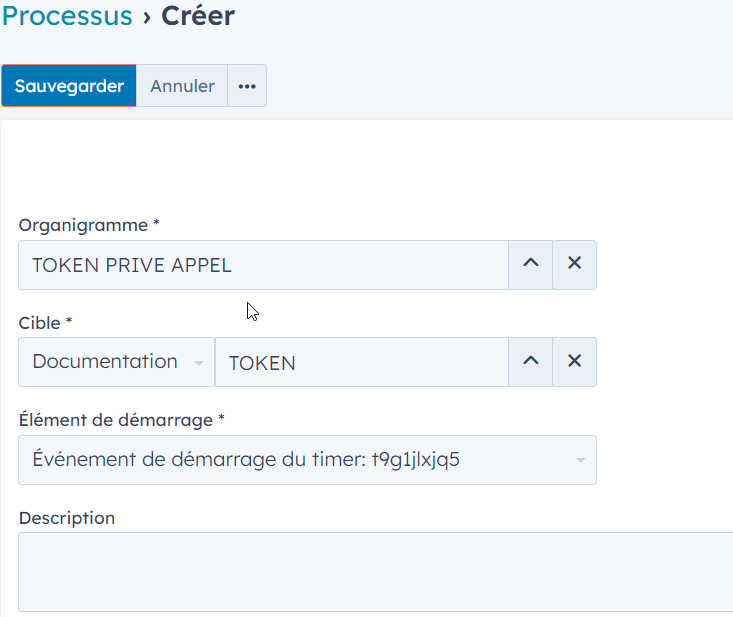Click the Organigramme field label
Viewport: 733px width, 617px height.
point(89,225)
